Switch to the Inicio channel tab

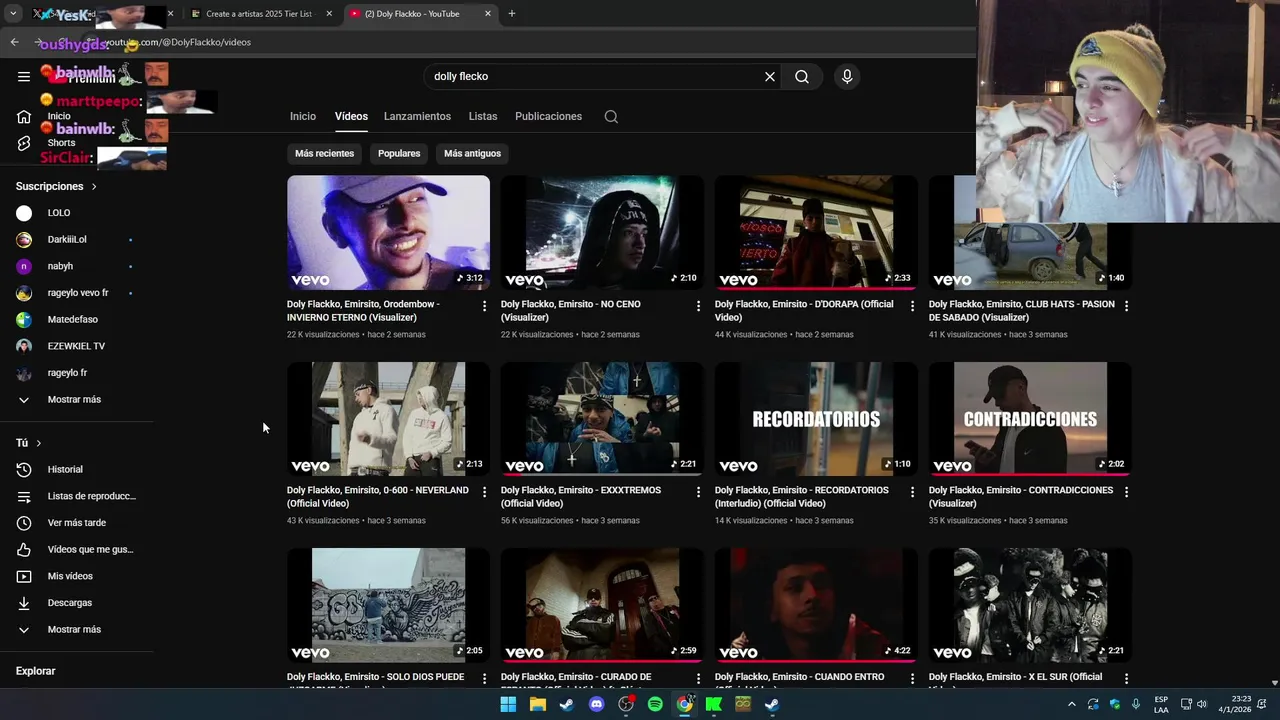303,116
